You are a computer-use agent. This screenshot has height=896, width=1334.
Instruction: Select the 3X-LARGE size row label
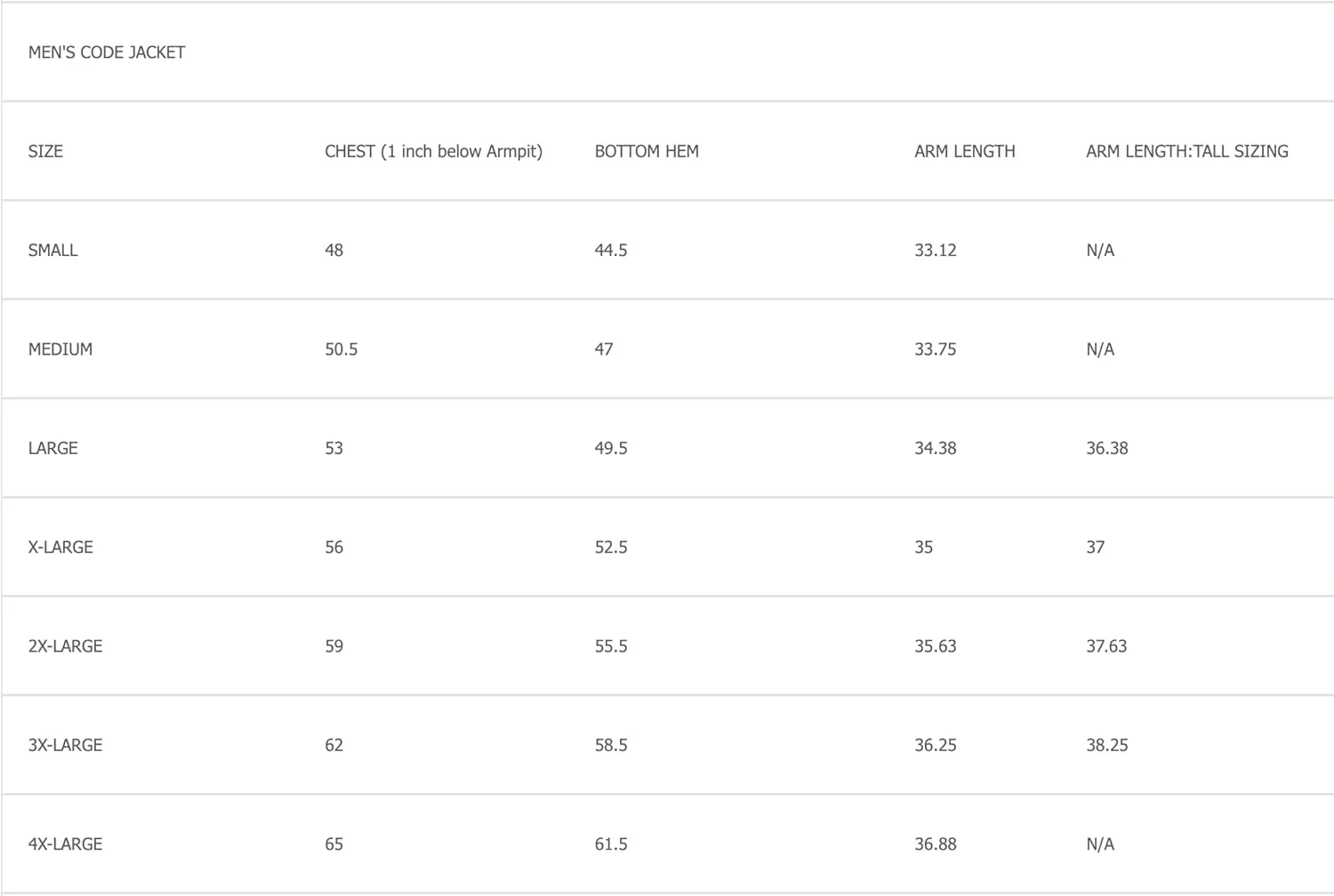click(x=65, y=745)
